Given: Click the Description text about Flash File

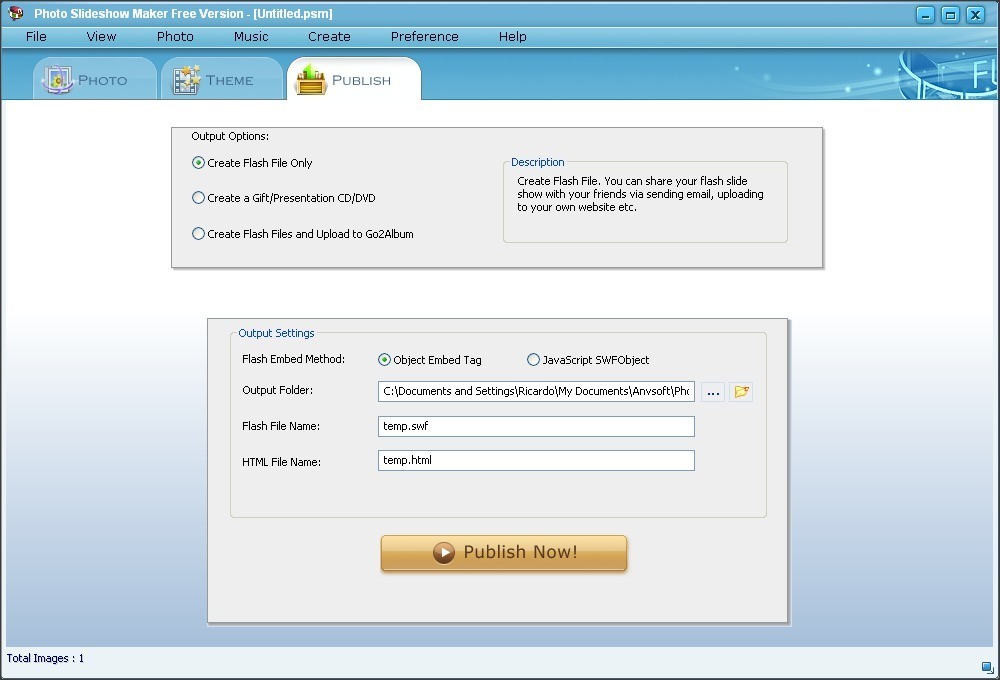Looking at the screenshot, I should coord(640,194).
